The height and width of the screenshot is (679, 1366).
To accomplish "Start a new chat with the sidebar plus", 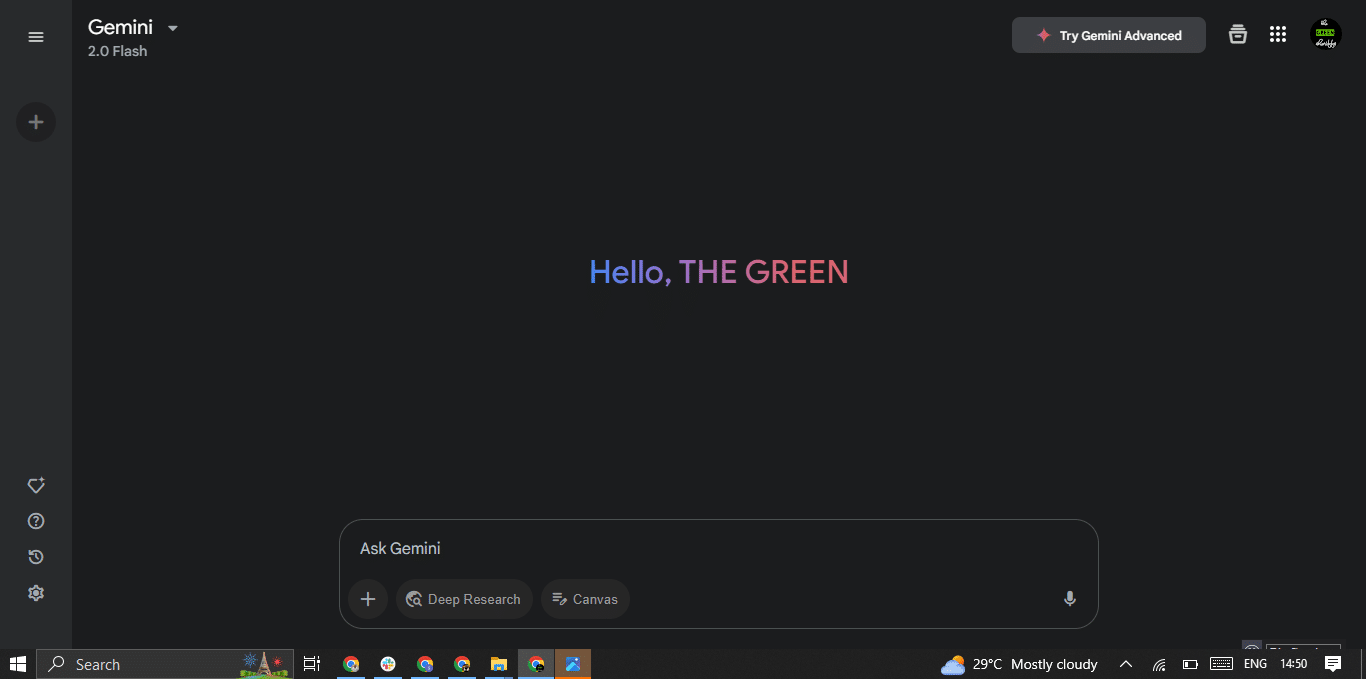I will [x=36, y=122].
